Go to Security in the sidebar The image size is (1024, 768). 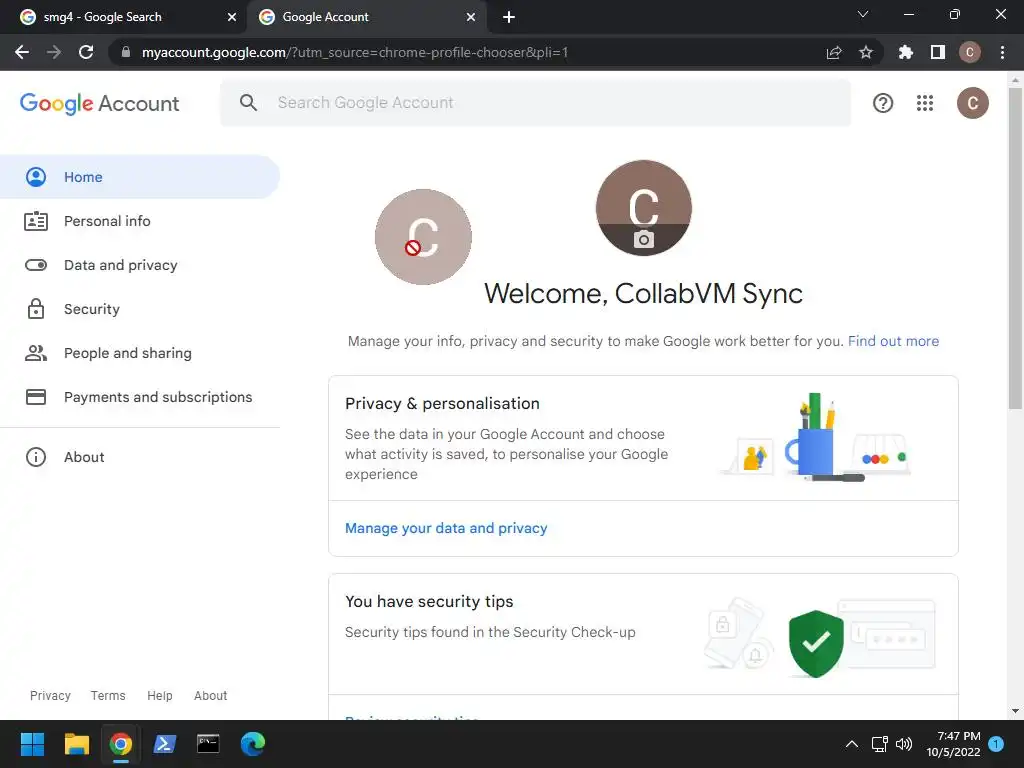tap(140, 309)
